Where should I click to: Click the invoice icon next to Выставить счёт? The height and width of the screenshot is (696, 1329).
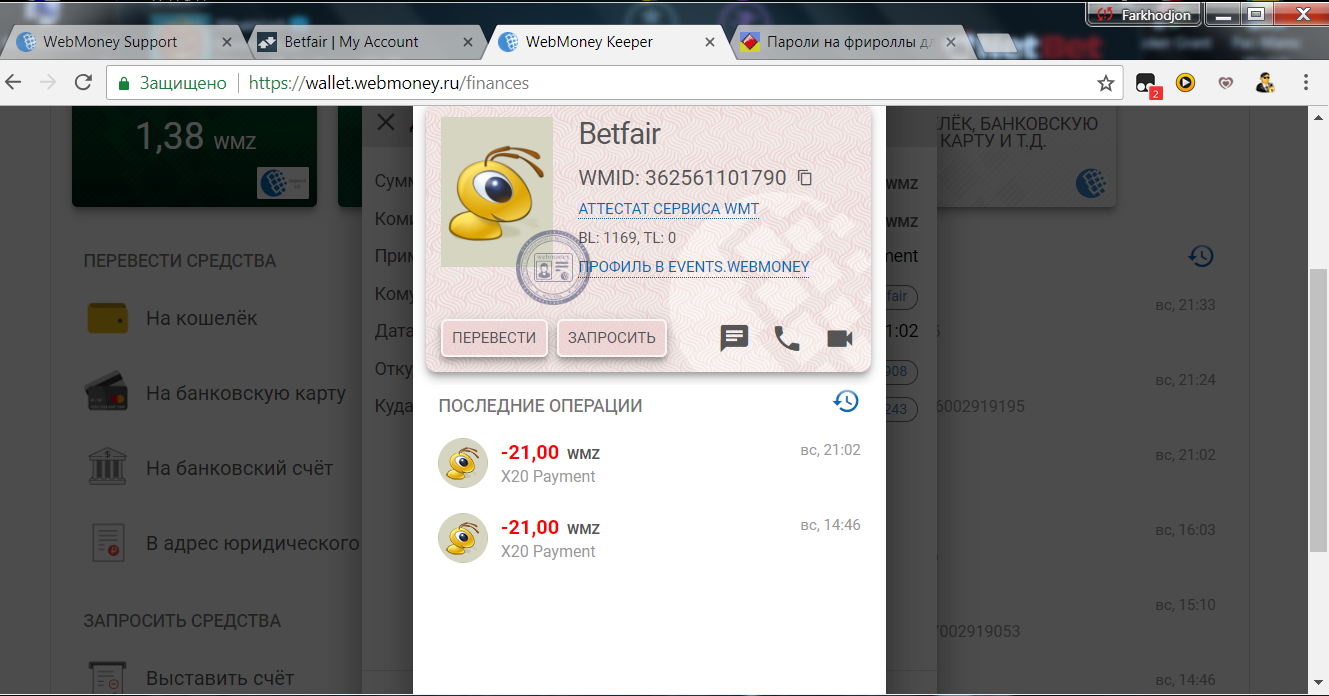[x=106, y=678]
